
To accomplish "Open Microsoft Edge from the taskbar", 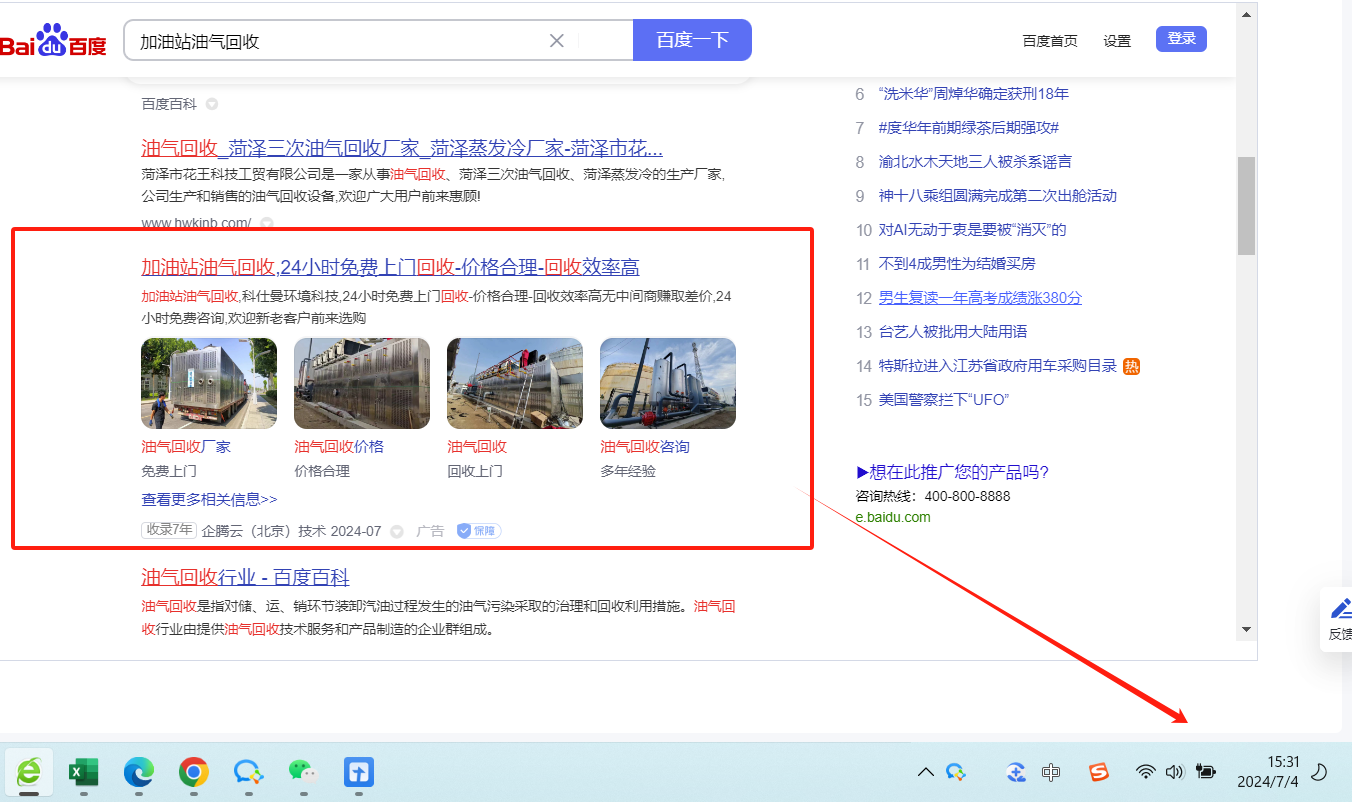I will pyautogui.click(x=139, y=771).
